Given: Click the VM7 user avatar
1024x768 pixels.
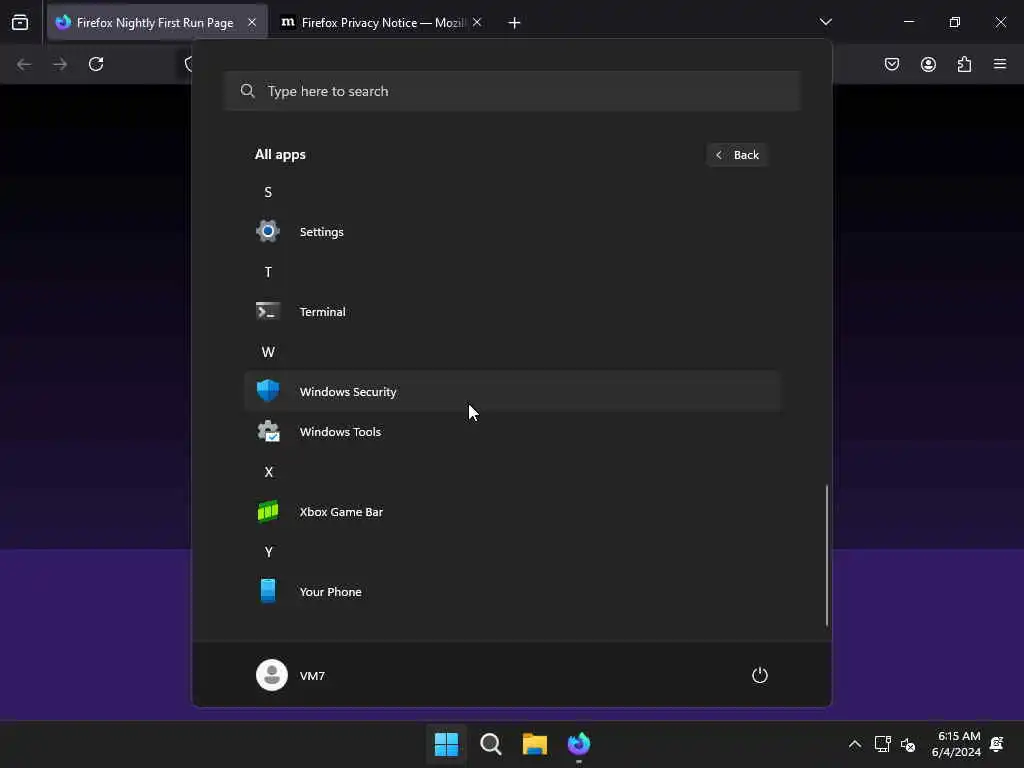Looking at the screenshot, I should 272,675.
